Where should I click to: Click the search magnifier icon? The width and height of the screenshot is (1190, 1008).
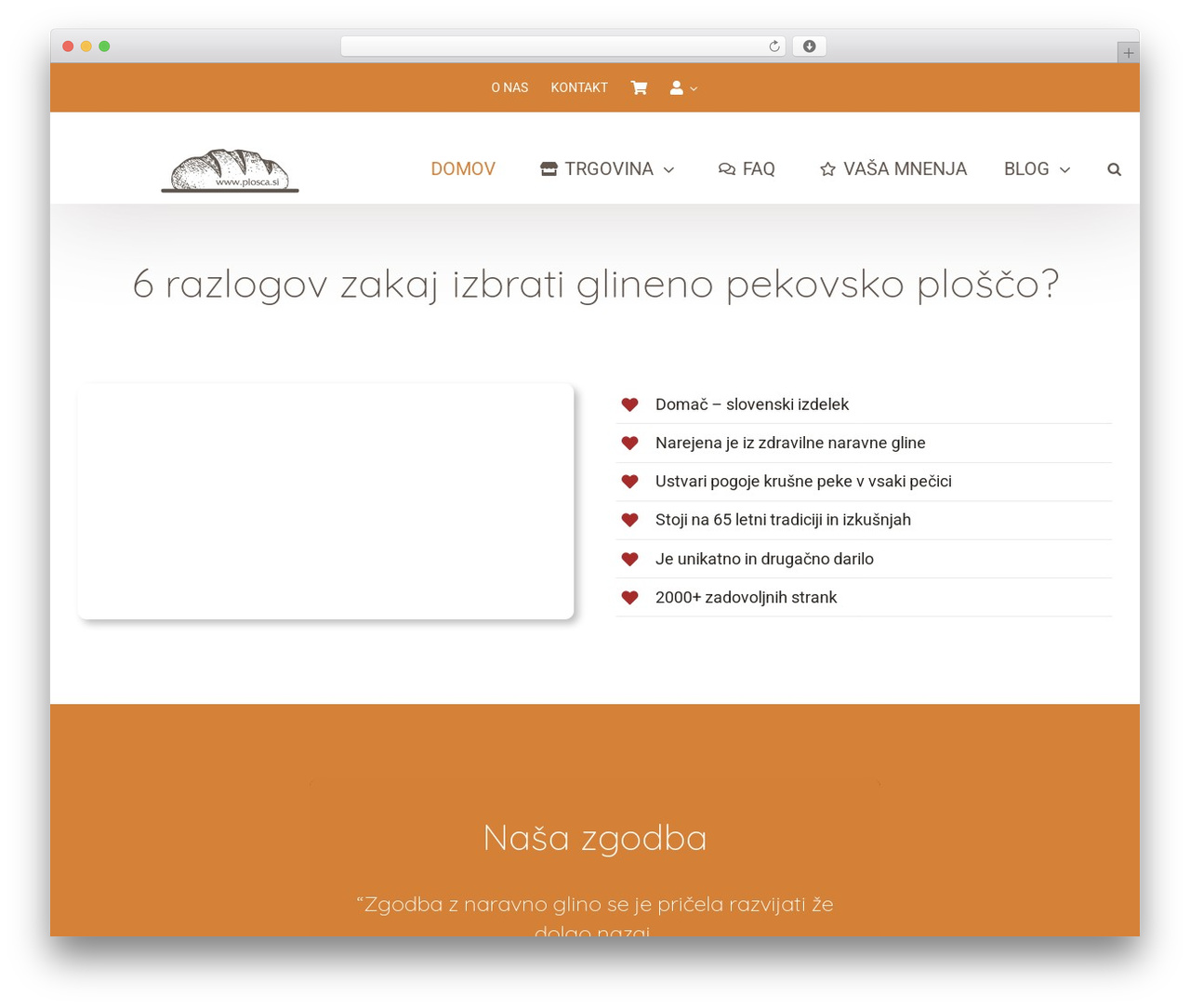tap(1114, 169)
